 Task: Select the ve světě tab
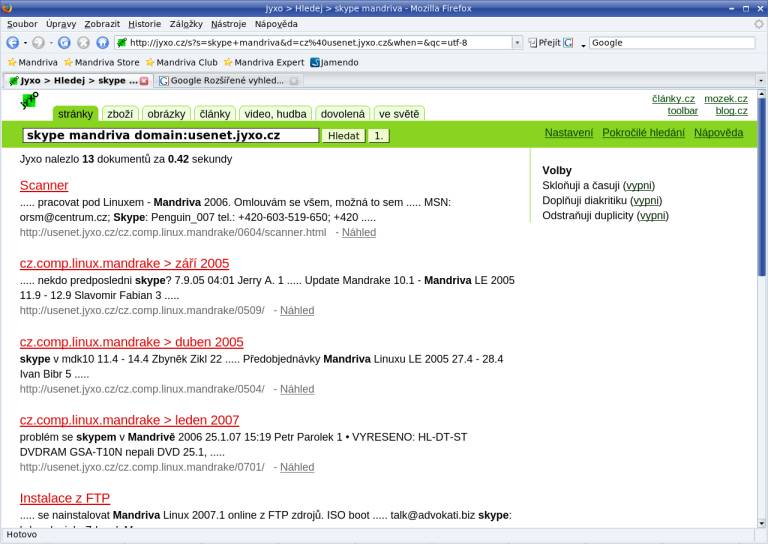[x=399, y=114]
